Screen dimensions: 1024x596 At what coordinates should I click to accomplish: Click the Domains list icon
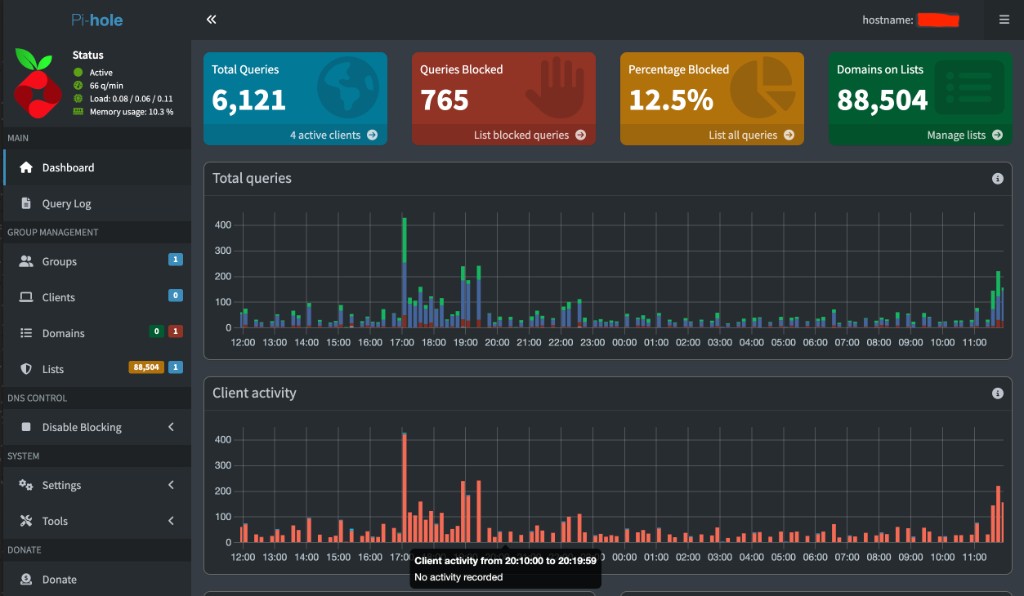[26, 333]
